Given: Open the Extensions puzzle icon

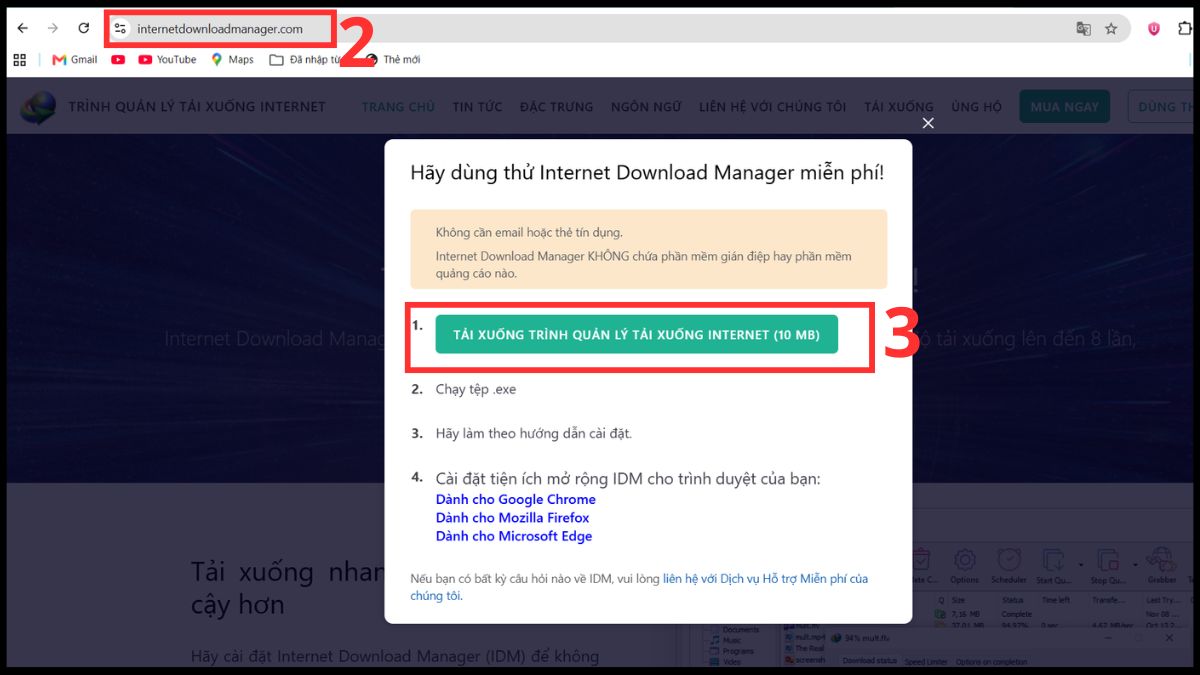Looking at the screenshot, I should click(x=1186, y=29).
